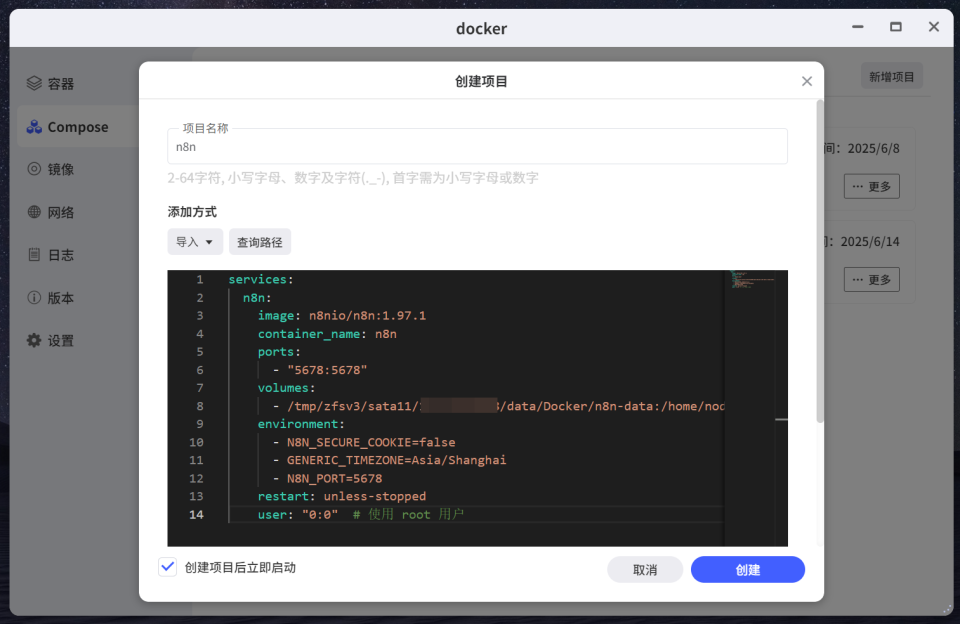
Task: Select the Compose cubes icon in sidebar
Action: coord(34,127)
